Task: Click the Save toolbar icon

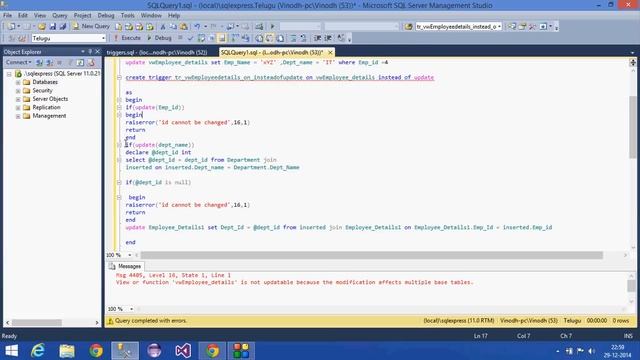Action: tap(53, 27)
